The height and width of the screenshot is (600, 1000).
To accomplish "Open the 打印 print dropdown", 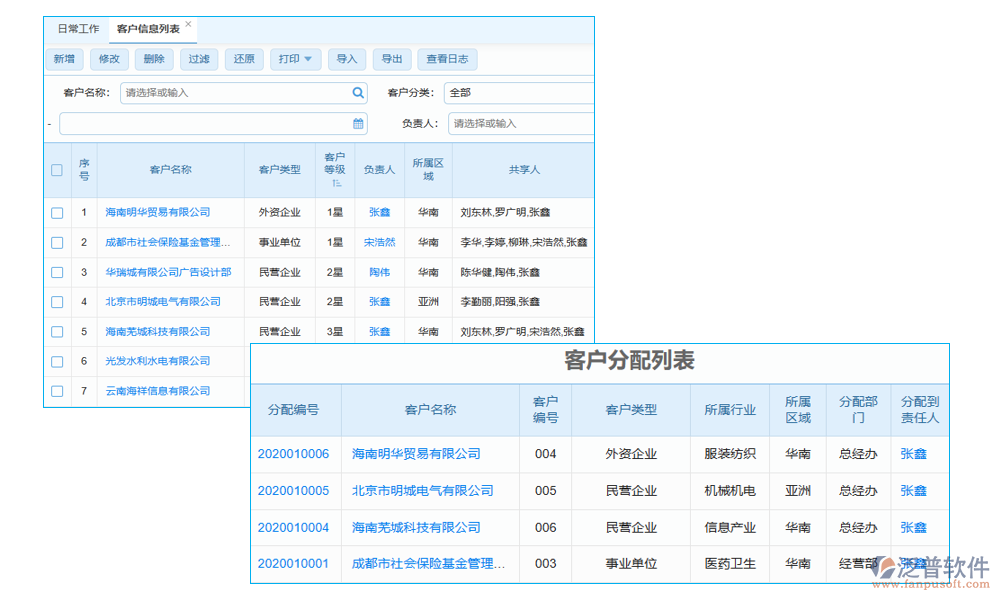I will pos(295,59).
